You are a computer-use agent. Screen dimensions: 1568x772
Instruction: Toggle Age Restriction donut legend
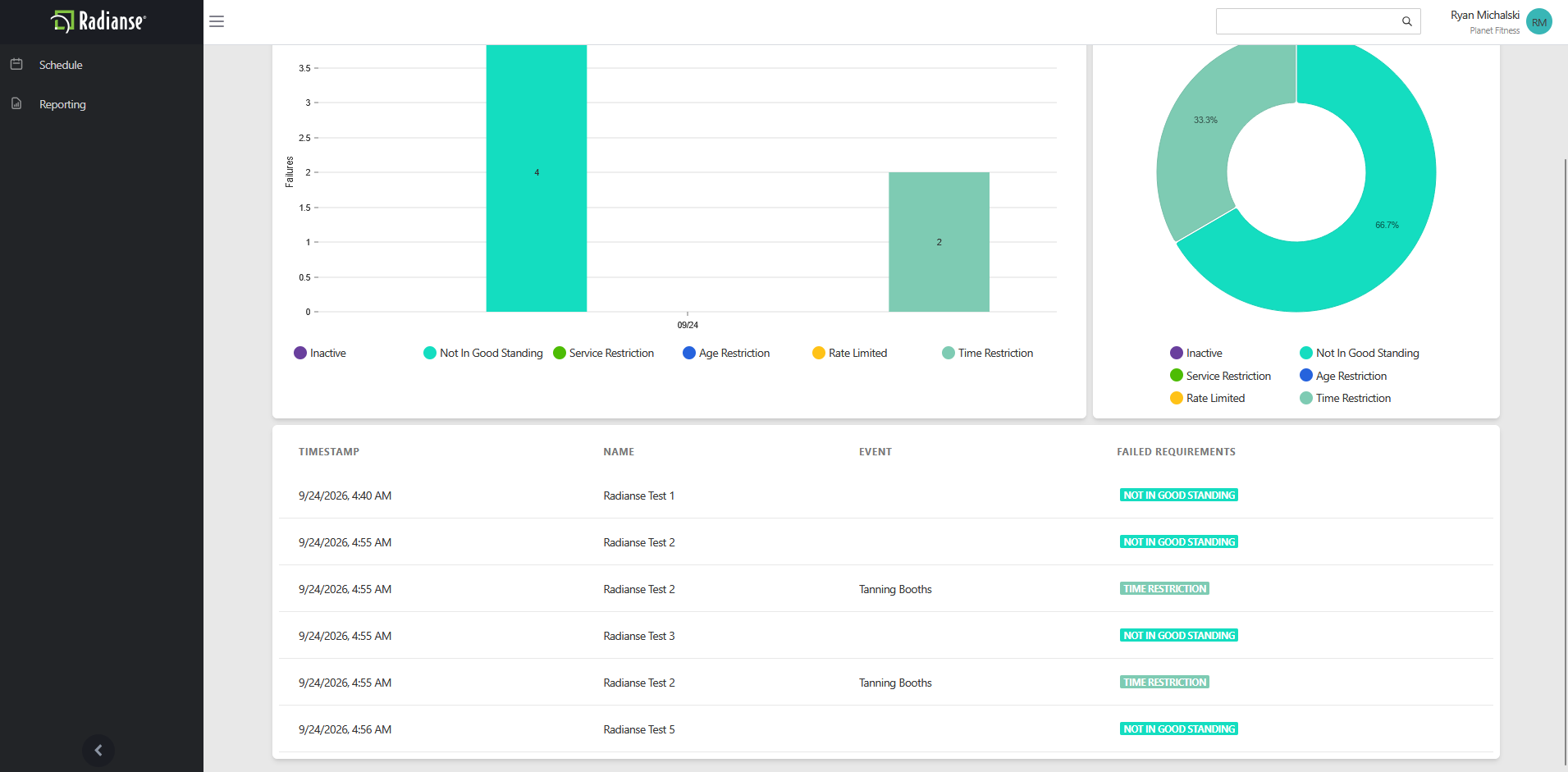pos(1344,376)
